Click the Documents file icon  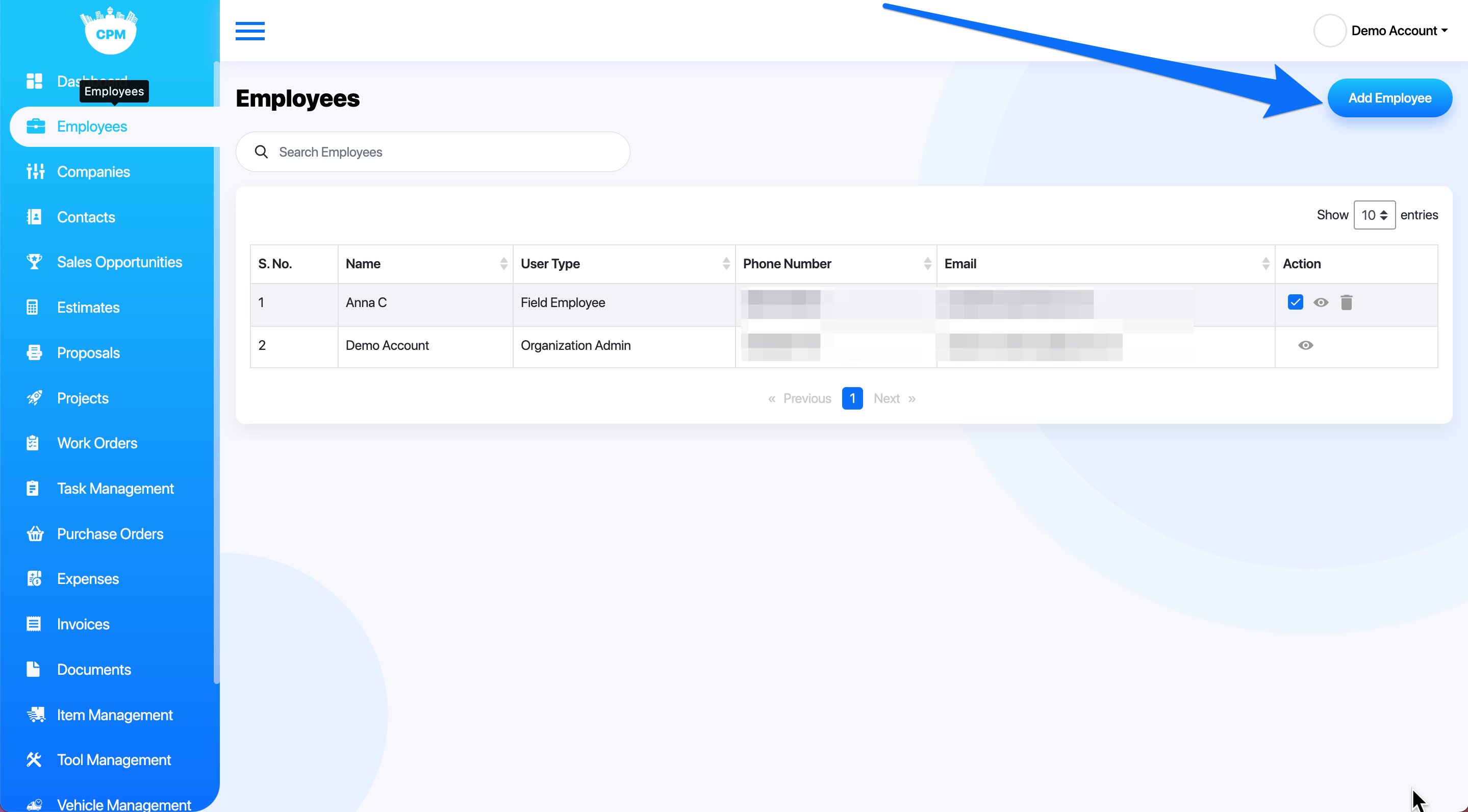coord(33,669)
